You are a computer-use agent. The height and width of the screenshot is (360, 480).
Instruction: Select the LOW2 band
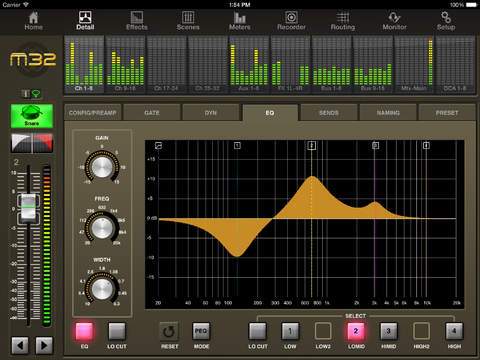click(323, 332)
